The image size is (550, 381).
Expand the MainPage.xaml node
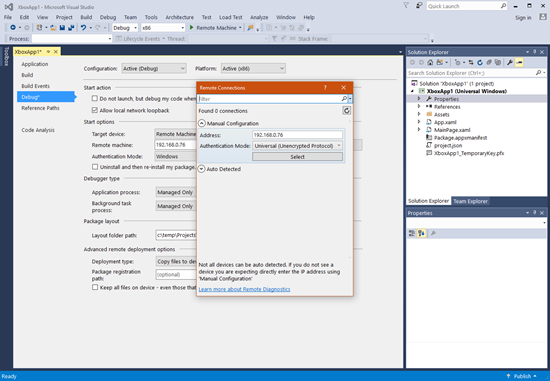coord(419,129)
